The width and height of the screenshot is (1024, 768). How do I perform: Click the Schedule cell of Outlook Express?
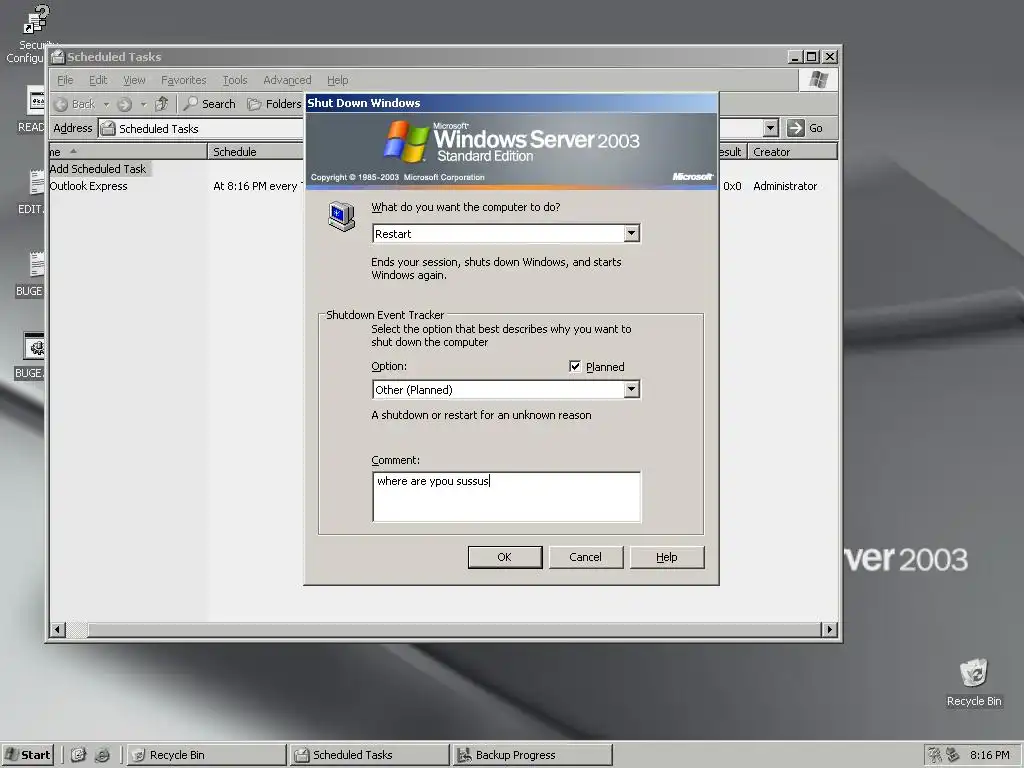(x=258, y=186)
